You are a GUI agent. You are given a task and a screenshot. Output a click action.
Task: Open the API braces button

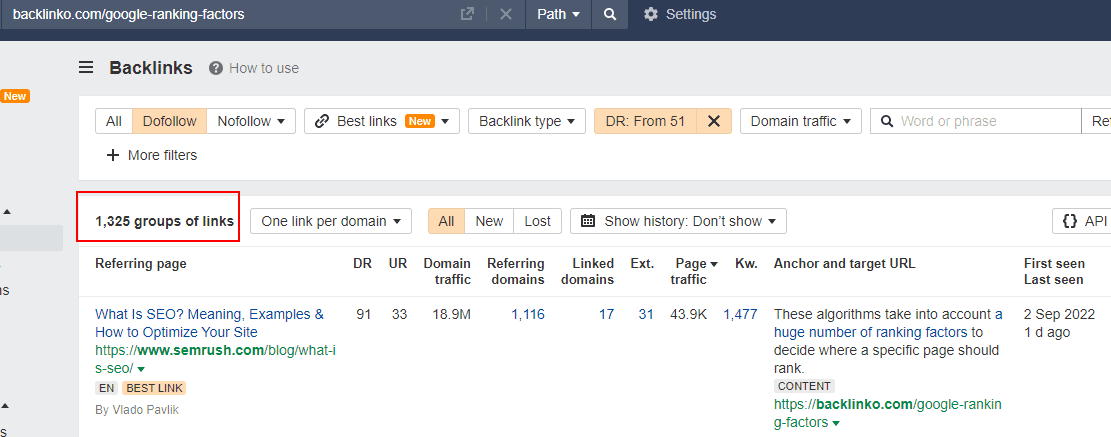[x=1082, y=221]
